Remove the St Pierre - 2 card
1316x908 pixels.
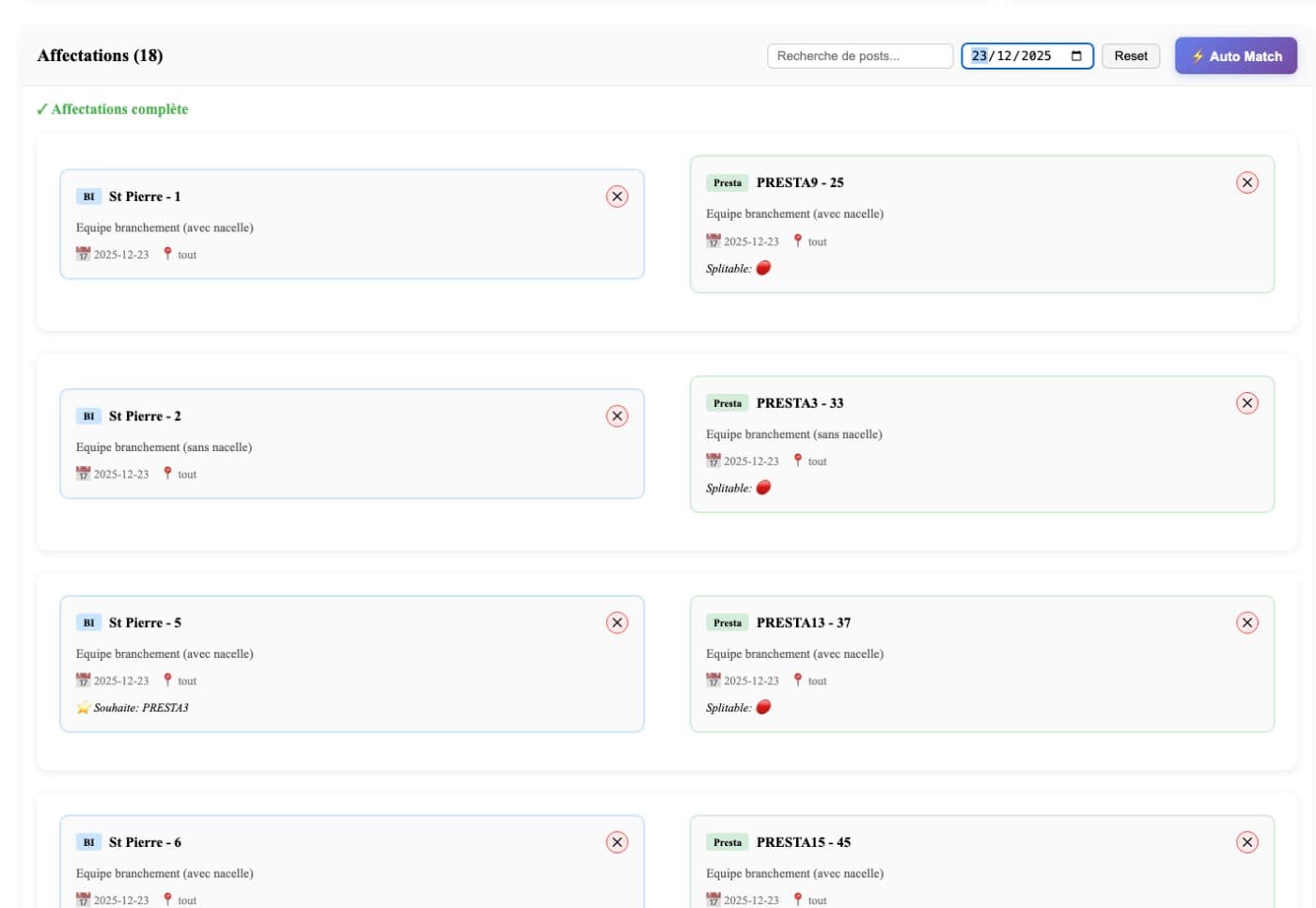point(617,416)
